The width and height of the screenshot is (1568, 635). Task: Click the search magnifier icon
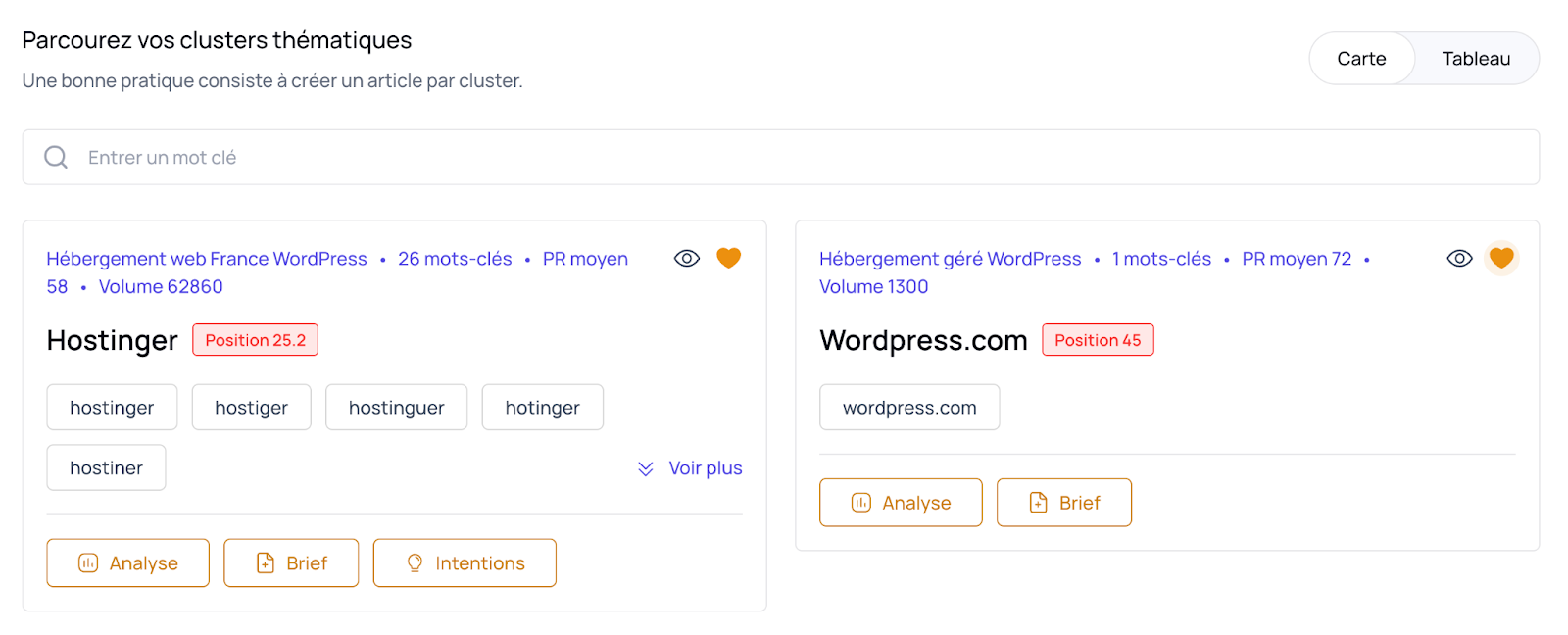56,158
